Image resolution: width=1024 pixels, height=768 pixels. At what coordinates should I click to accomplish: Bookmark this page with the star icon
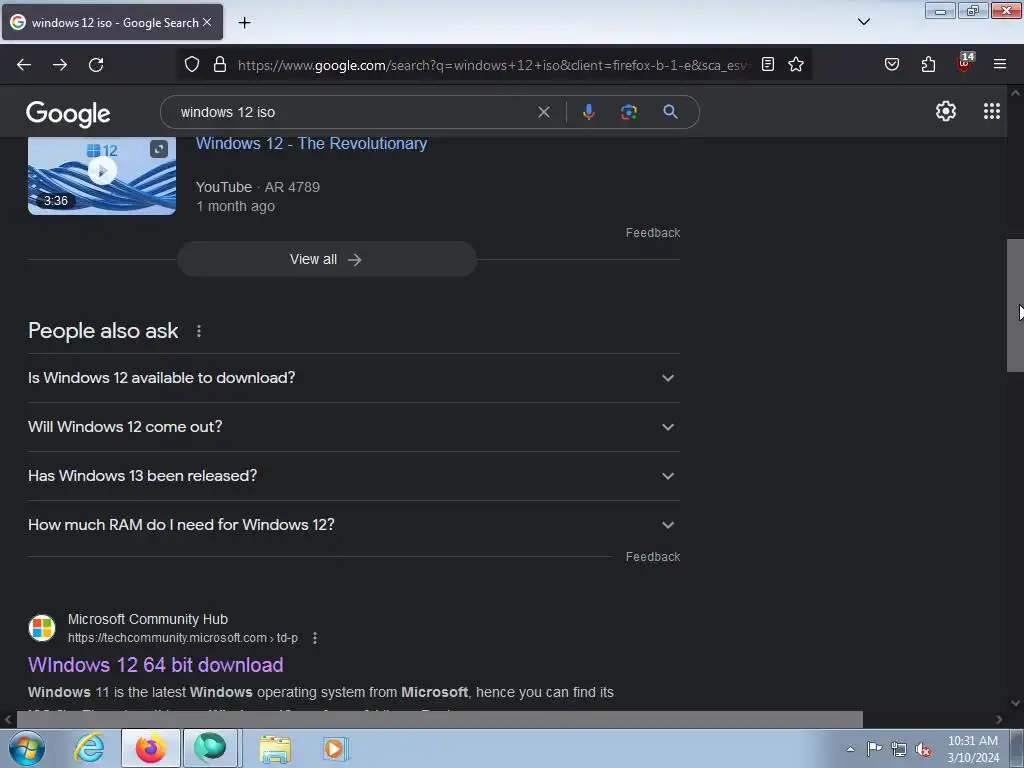(x=795, y=64)
